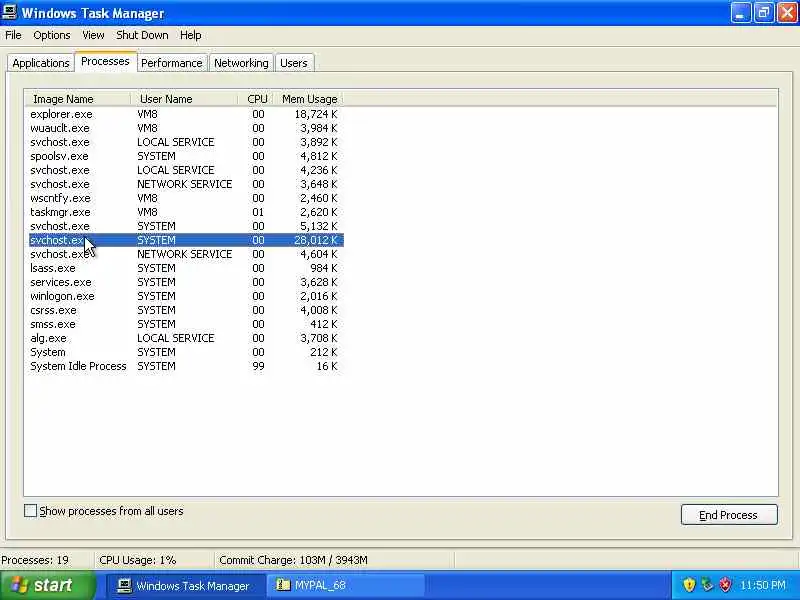
Task: Select svchost.exe using 3,892 K memory
Action: 186,142
